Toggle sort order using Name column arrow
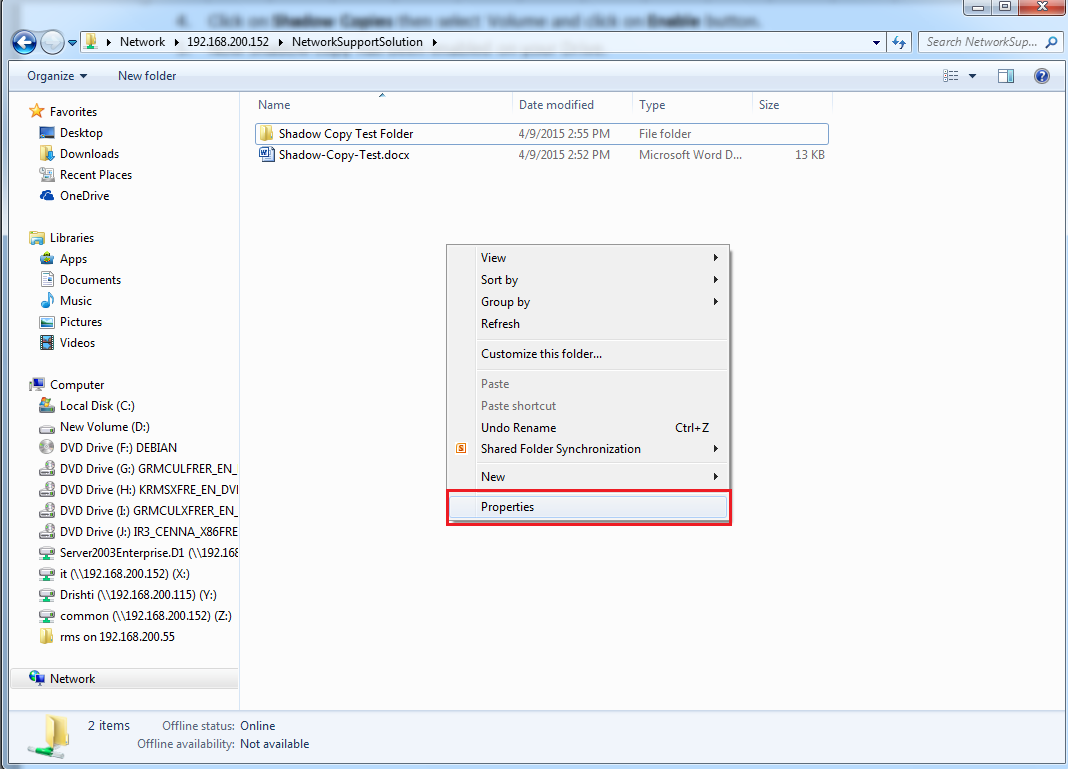Viewport: 1068px width, 769px height. click(x=381, y=97)
